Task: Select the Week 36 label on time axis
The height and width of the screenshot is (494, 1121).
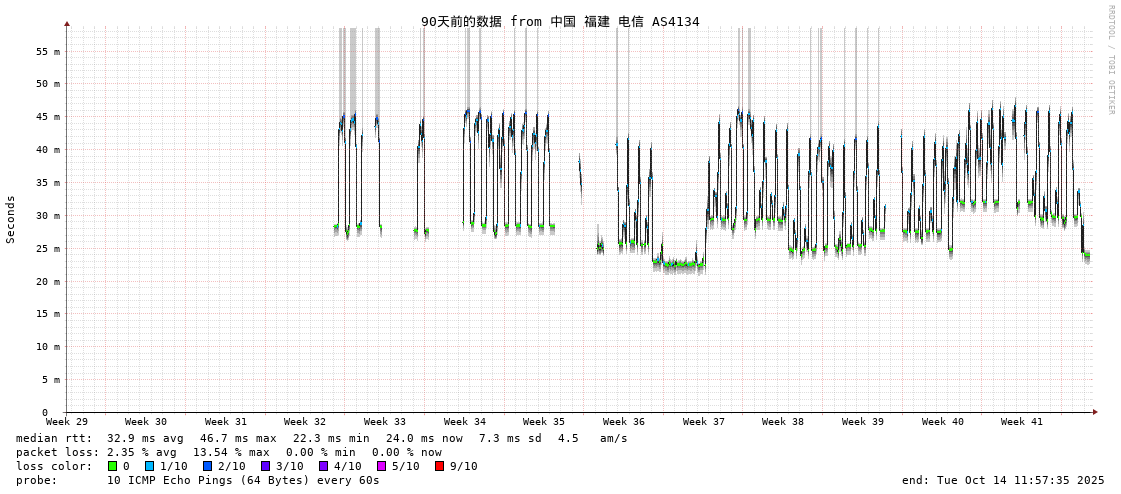Action: pyautogui.click(x=624, y=422)
